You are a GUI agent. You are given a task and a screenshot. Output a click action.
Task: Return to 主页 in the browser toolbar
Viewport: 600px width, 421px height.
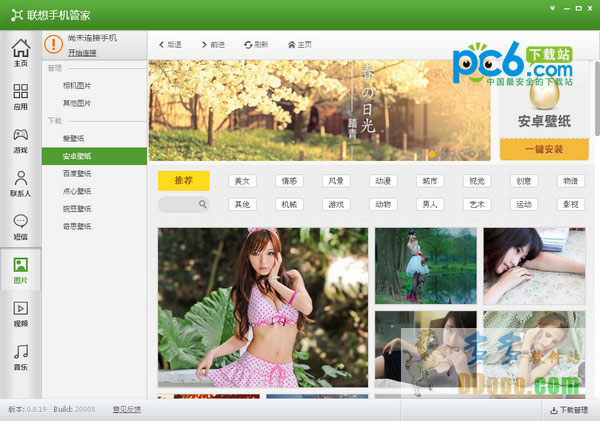click(300, 45)
